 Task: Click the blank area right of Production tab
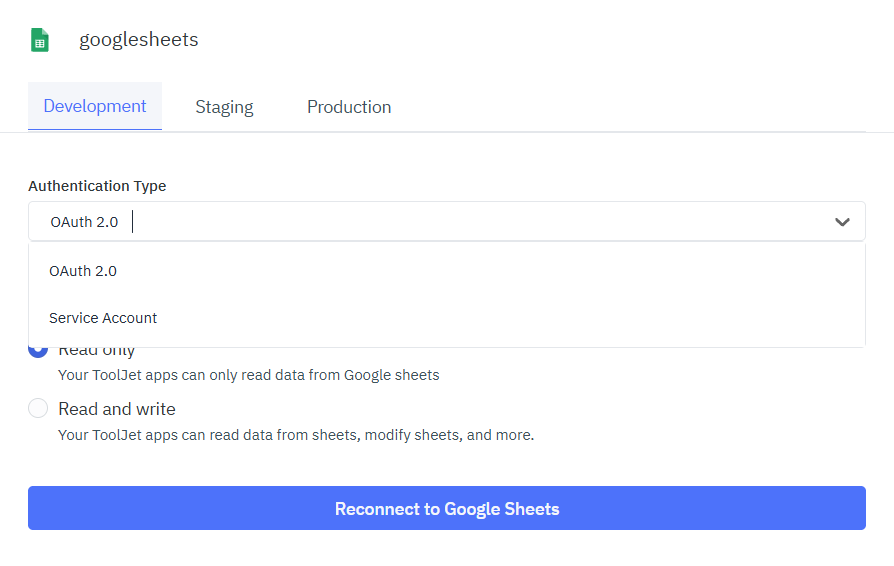[640, 107]
